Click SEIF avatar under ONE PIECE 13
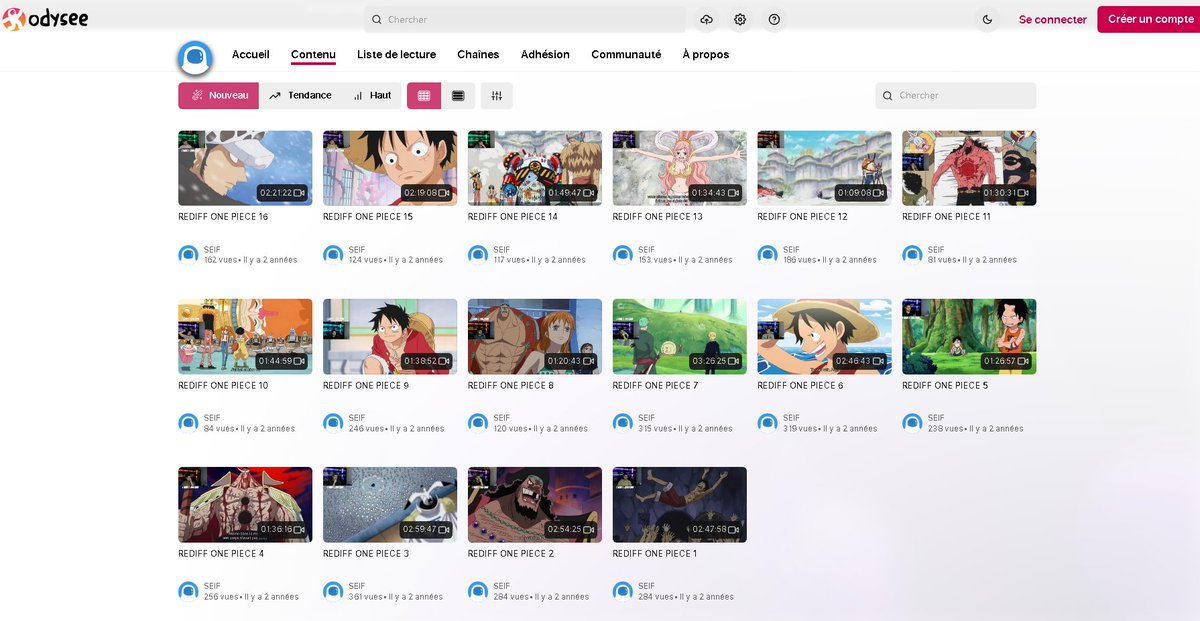This screenshot has width=1200, height=621. [x=623, y=255]
